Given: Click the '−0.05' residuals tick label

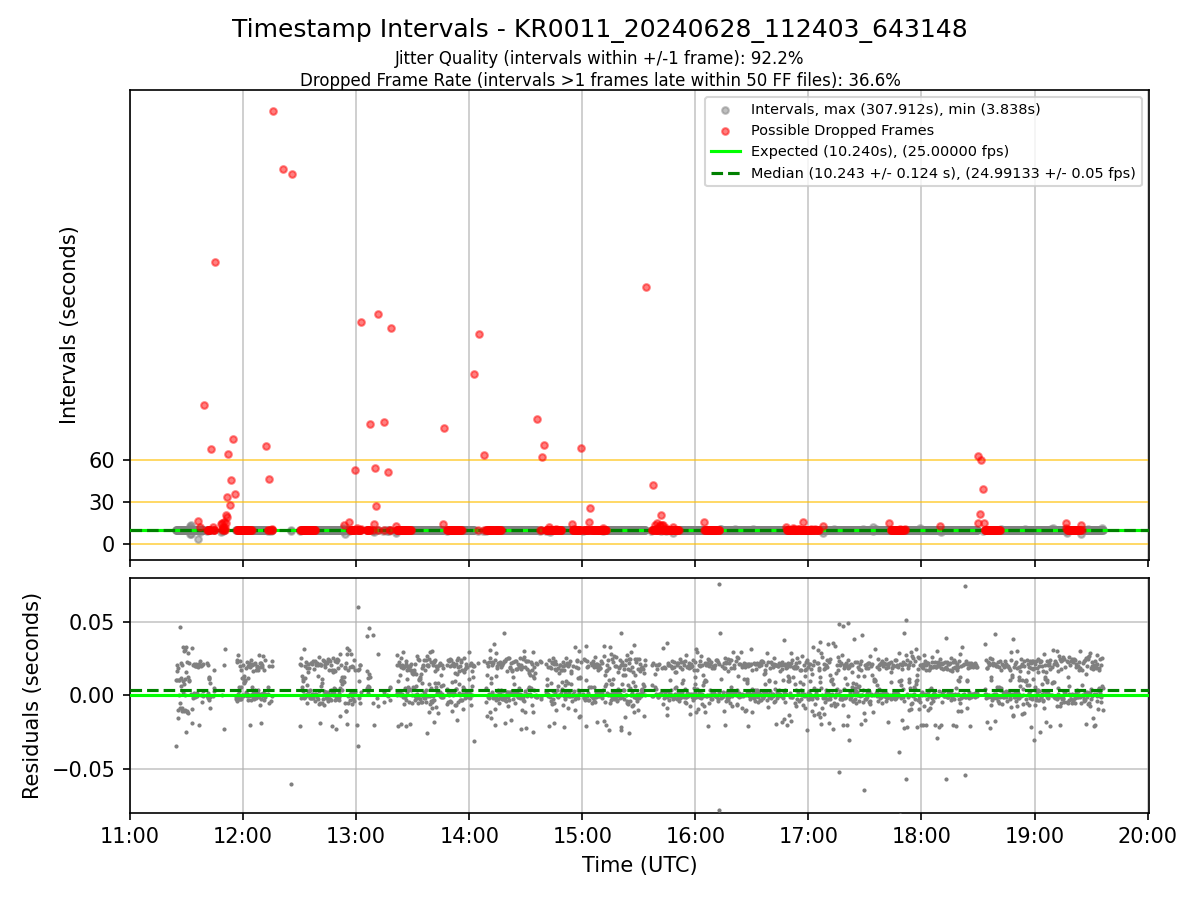Looking at the screenshot, I should click(85, 769).
